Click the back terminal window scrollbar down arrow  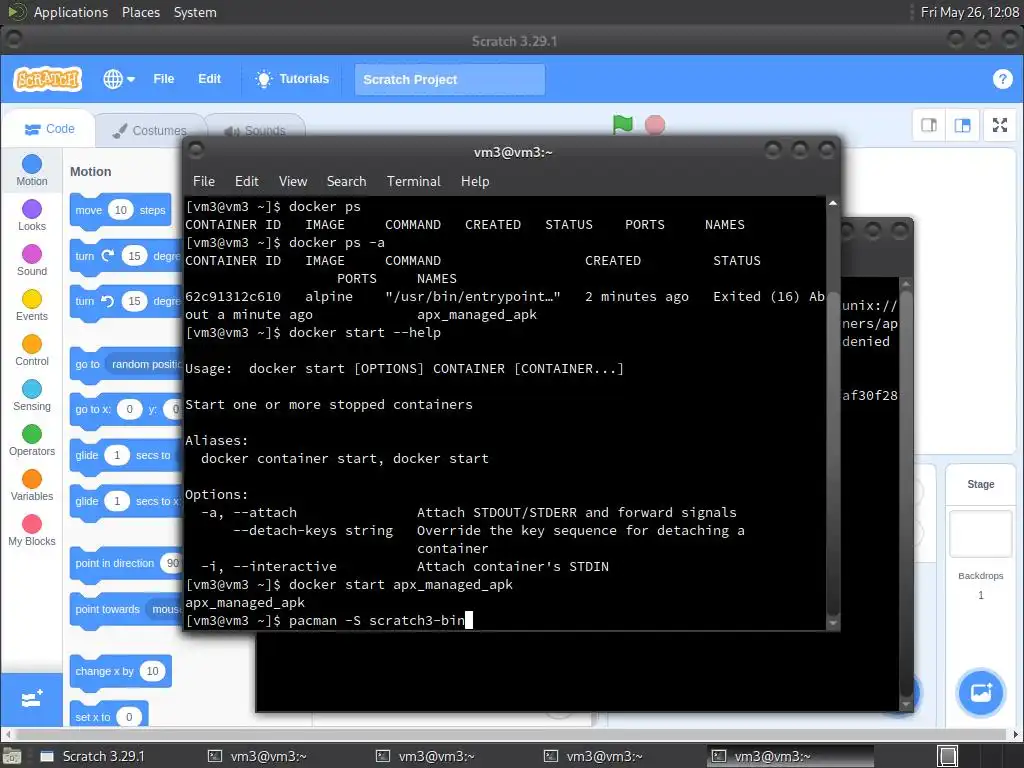[x=906, y=704]
